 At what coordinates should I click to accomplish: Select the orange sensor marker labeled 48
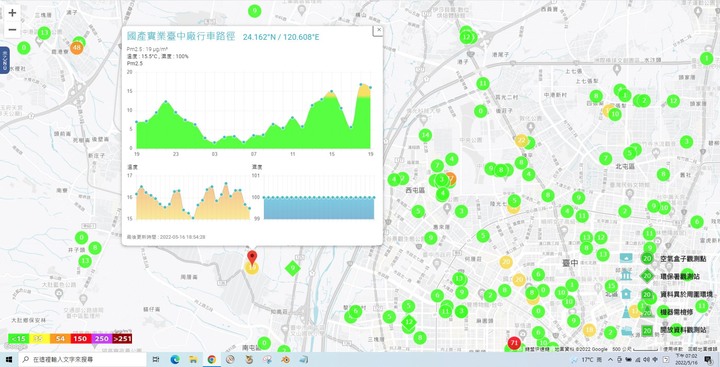77,48
